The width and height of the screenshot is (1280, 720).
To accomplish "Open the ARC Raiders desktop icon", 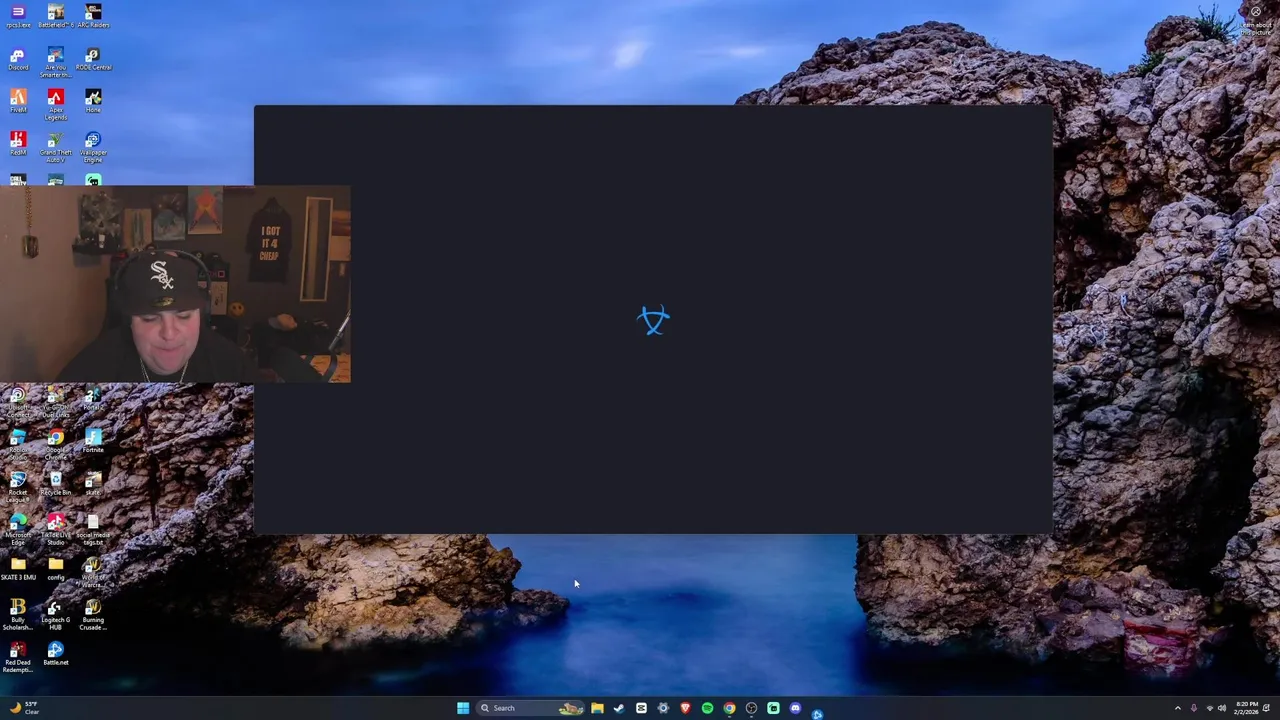I will tap(93, 17).
